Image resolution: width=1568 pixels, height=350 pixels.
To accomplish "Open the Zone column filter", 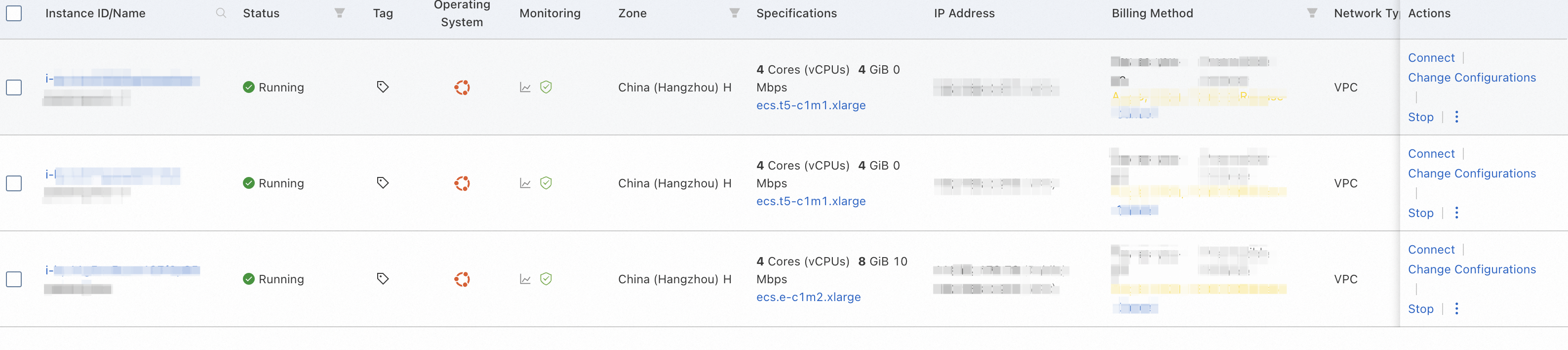I will tap(735, 13).
